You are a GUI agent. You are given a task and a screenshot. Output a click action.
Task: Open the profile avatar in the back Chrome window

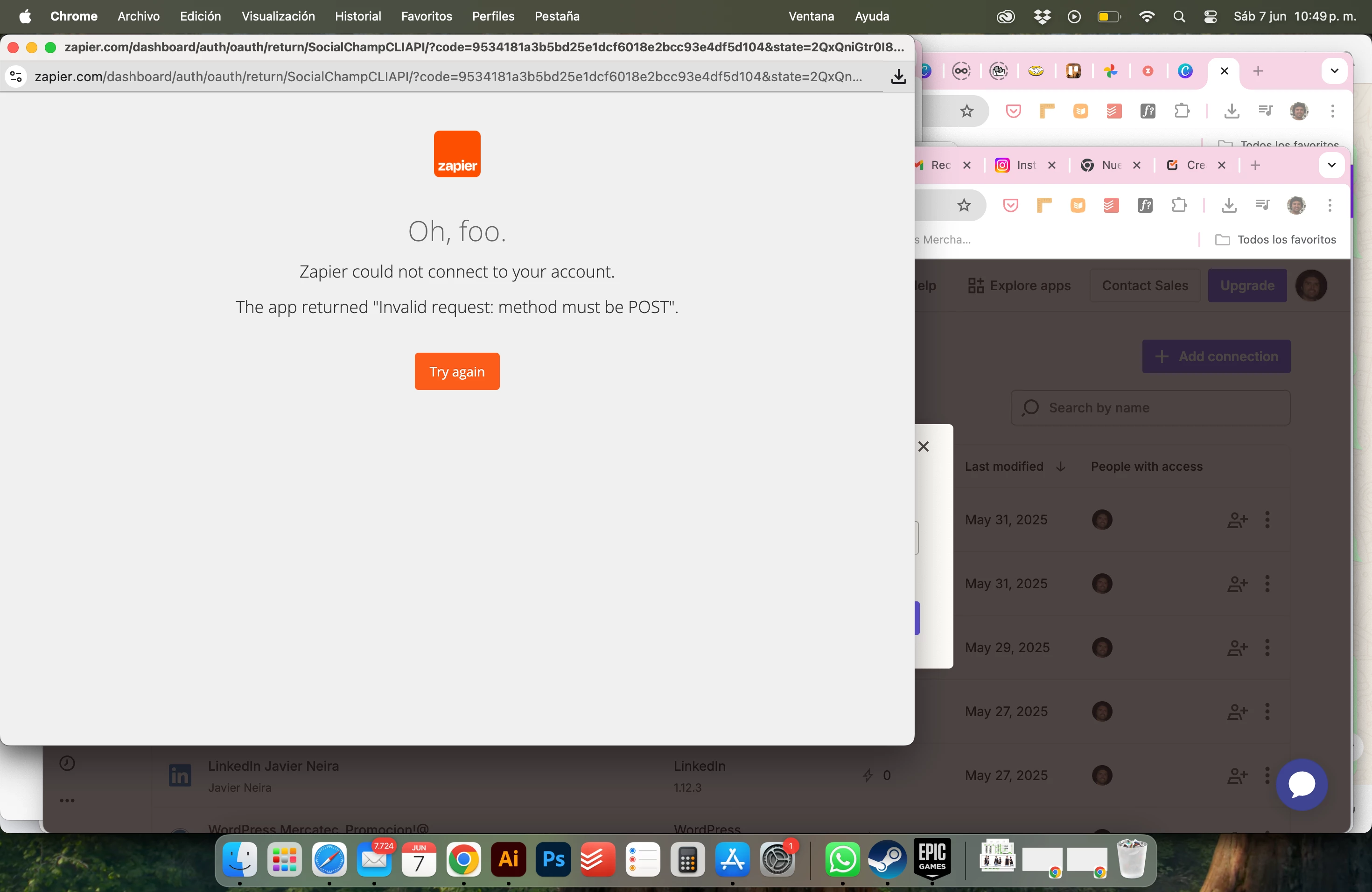coord(1299,111)
